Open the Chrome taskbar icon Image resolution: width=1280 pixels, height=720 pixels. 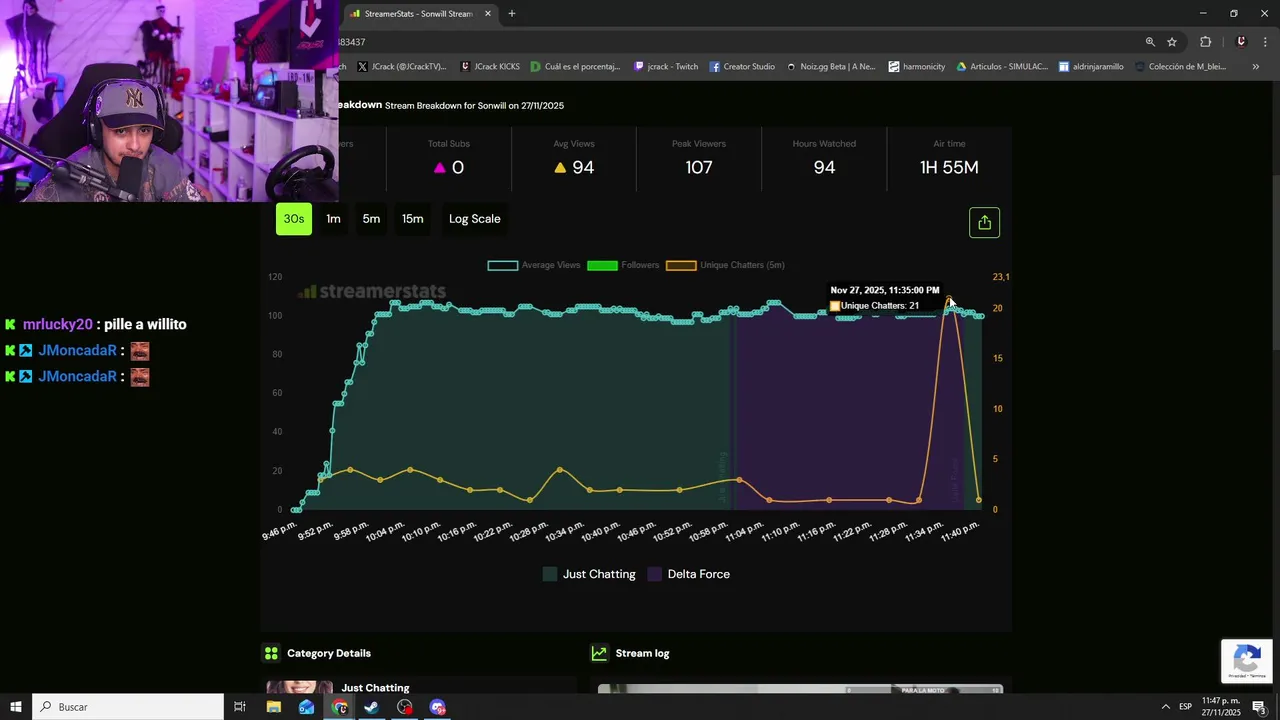[339, 707]
